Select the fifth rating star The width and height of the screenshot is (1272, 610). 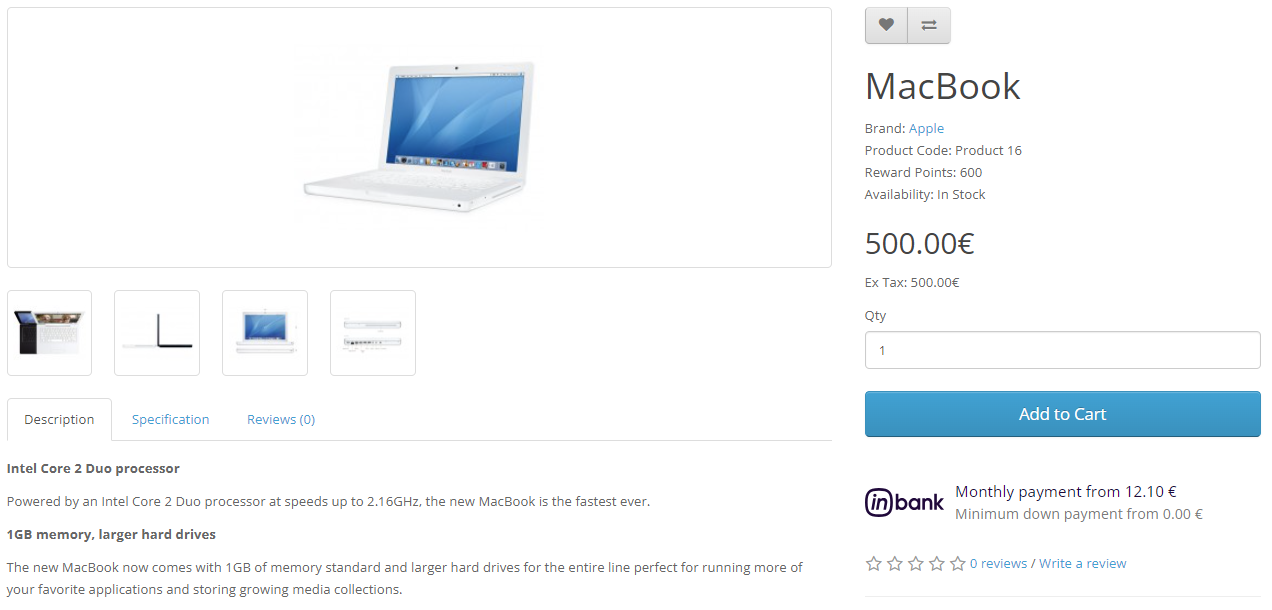click(958, 564)
